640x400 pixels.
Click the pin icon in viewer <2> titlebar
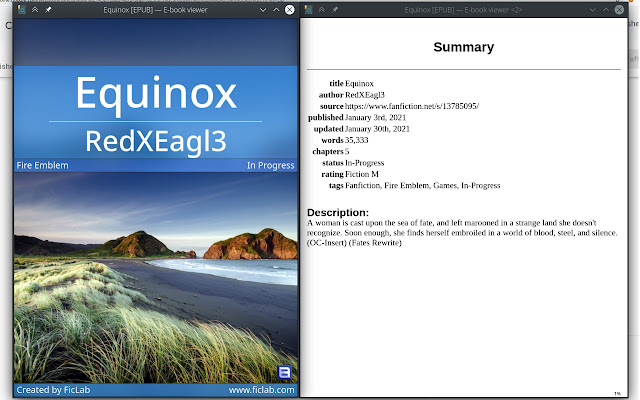click(x=335, y=9)
